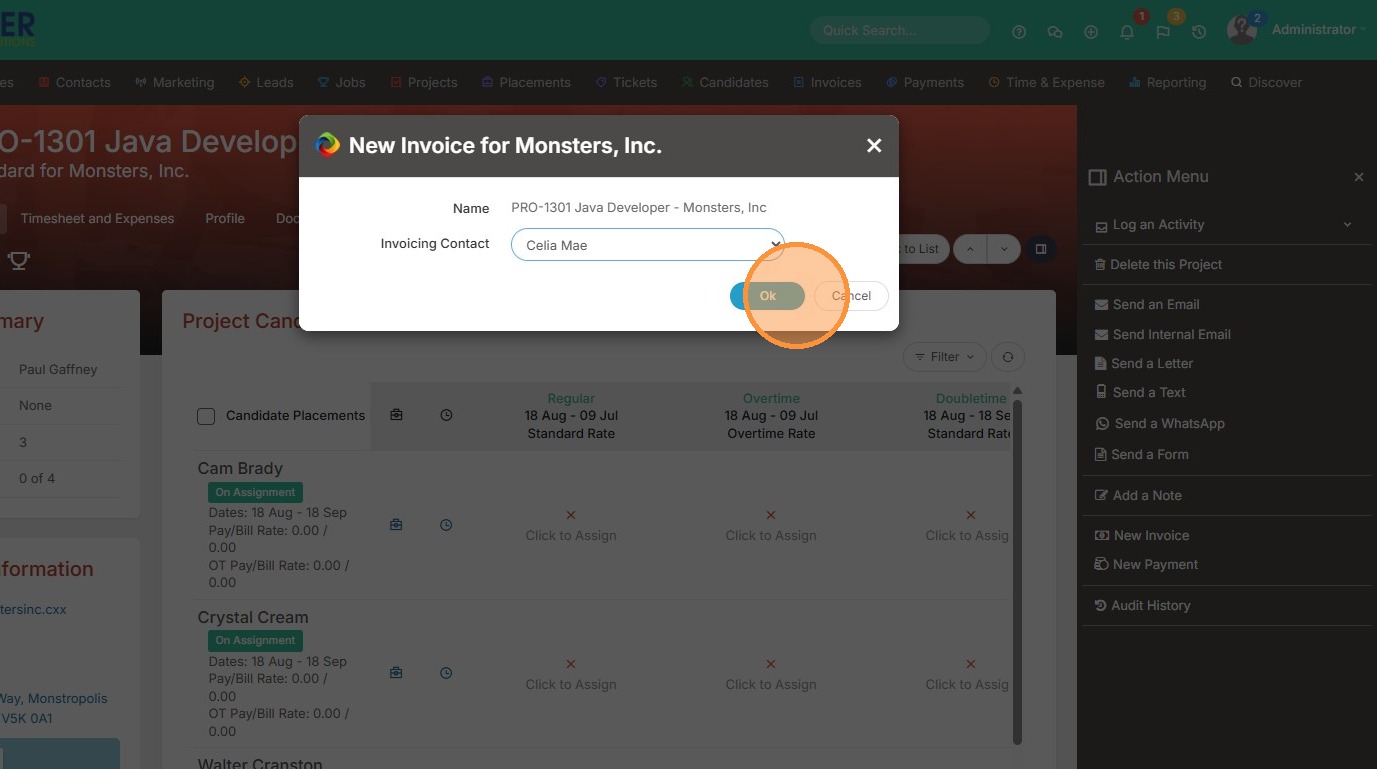
Task: Click the Discover search icon
Action: [1236, 83]
